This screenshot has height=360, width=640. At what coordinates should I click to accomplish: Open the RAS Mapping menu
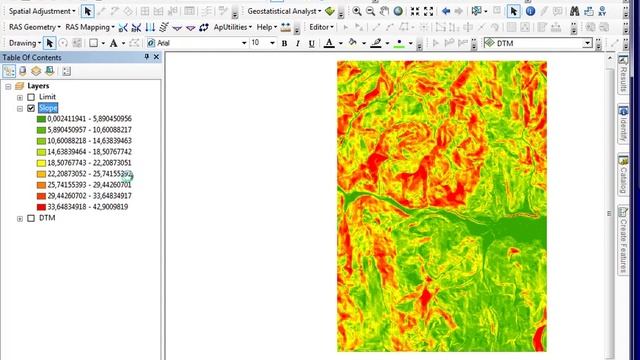click(90, 27)
